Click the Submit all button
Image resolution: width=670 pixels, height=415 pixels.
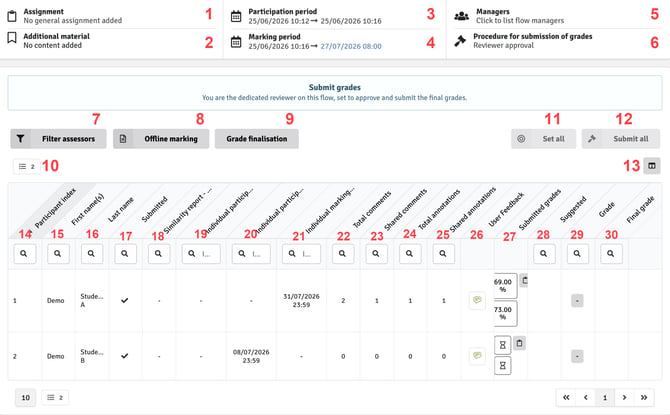[x=621, y=139]
